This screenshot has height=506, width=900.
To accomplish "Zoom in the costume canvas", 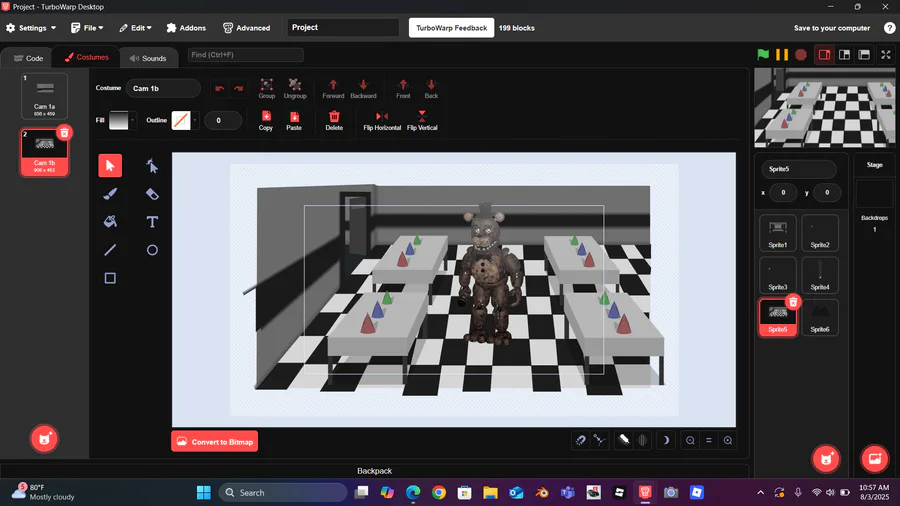I will [728, 441].
